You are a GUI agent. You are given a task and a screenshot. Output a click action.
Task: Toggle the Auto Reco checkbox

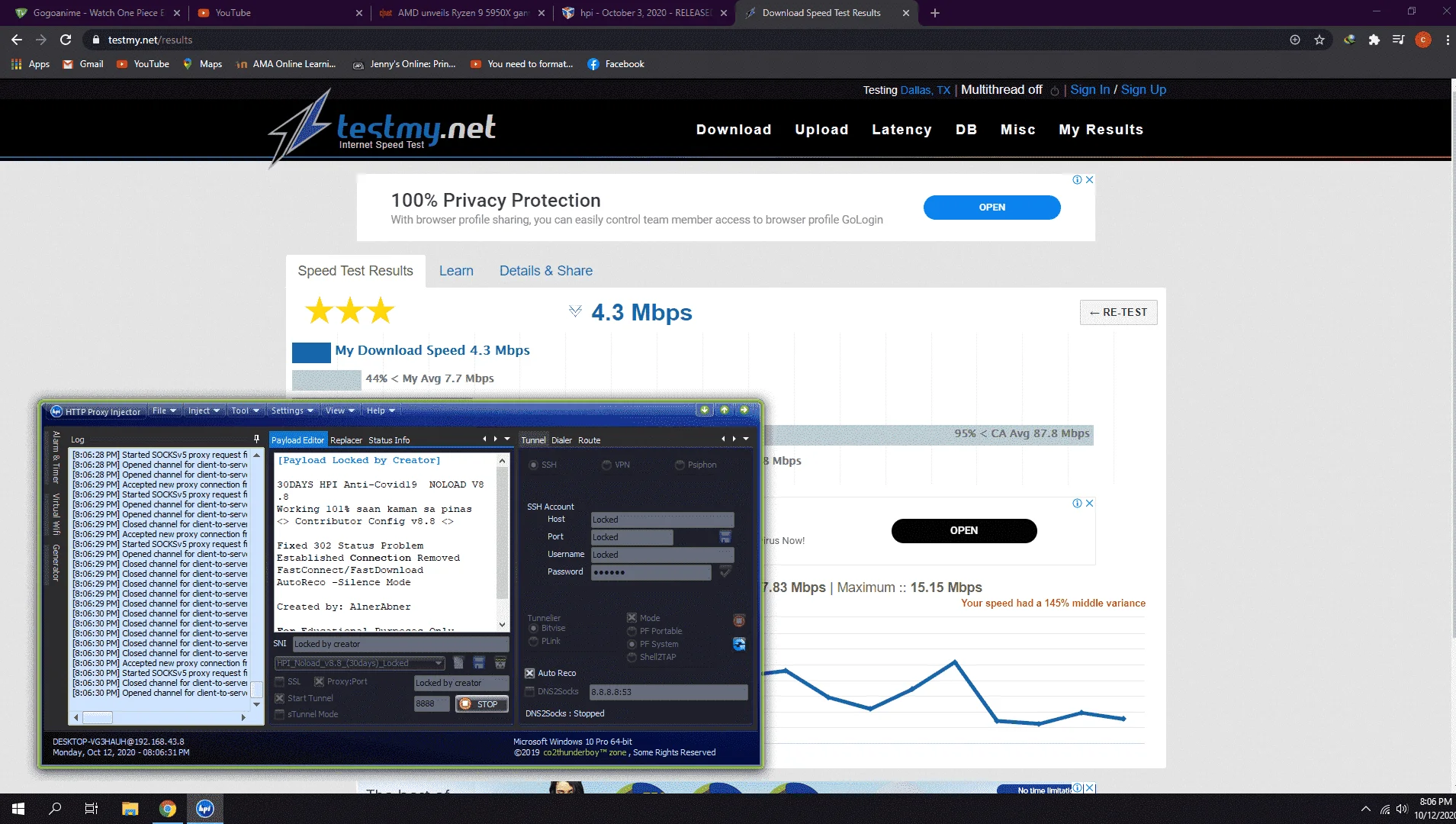(529, 673)
